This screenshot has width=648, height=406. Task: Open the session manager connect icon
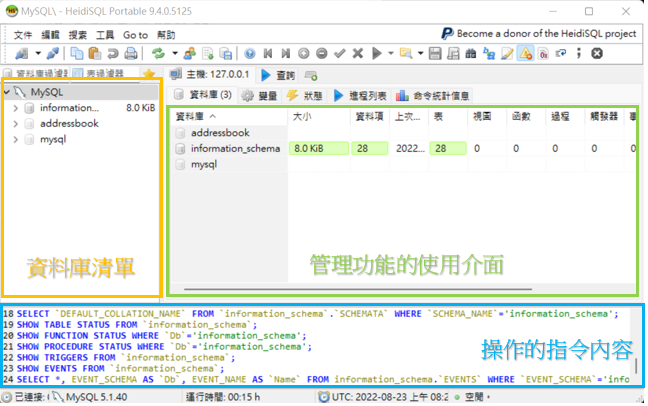coord(21,53)
